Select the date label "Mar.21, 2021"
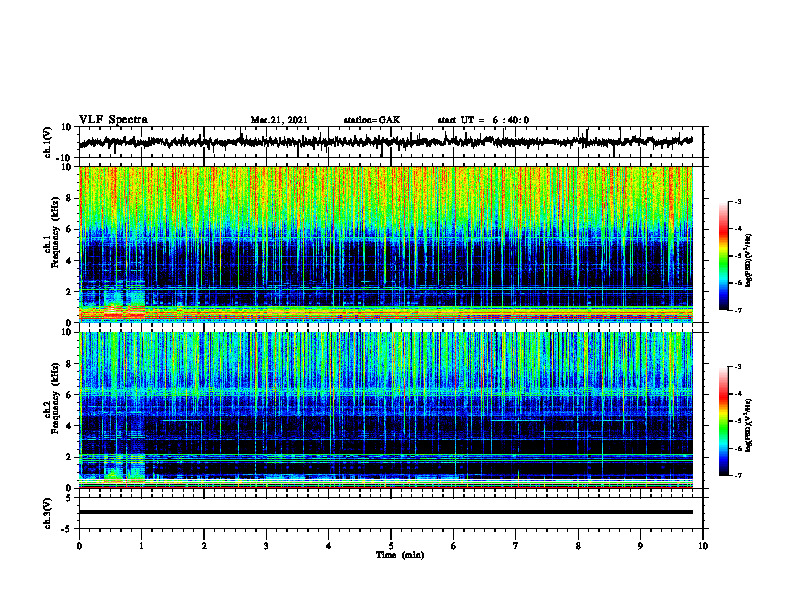Image resolution: width=792 pixels, height=612 pixels. [279, 120]
